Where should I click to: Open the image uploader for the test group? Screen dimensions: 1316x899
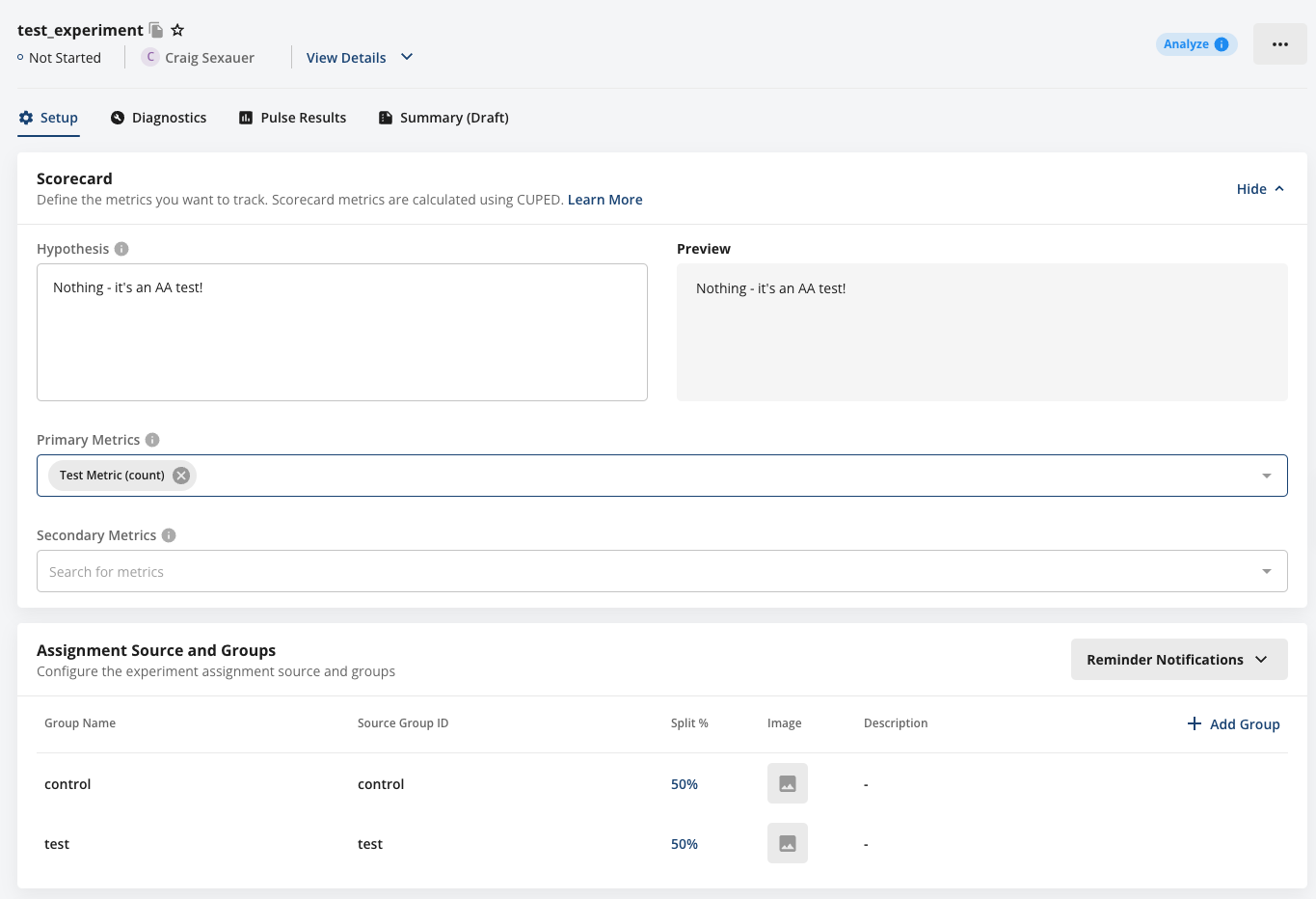coord(787,842)
